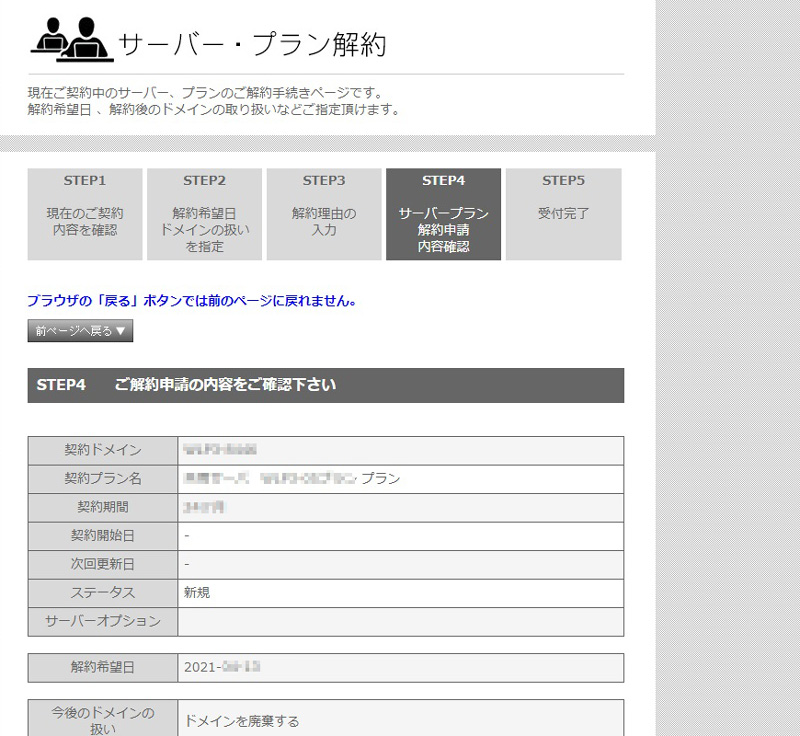Go to STEP2 解約希望日ドメインの扱いを指定
This screenshot has height=736, width=800.
point(204,214)
